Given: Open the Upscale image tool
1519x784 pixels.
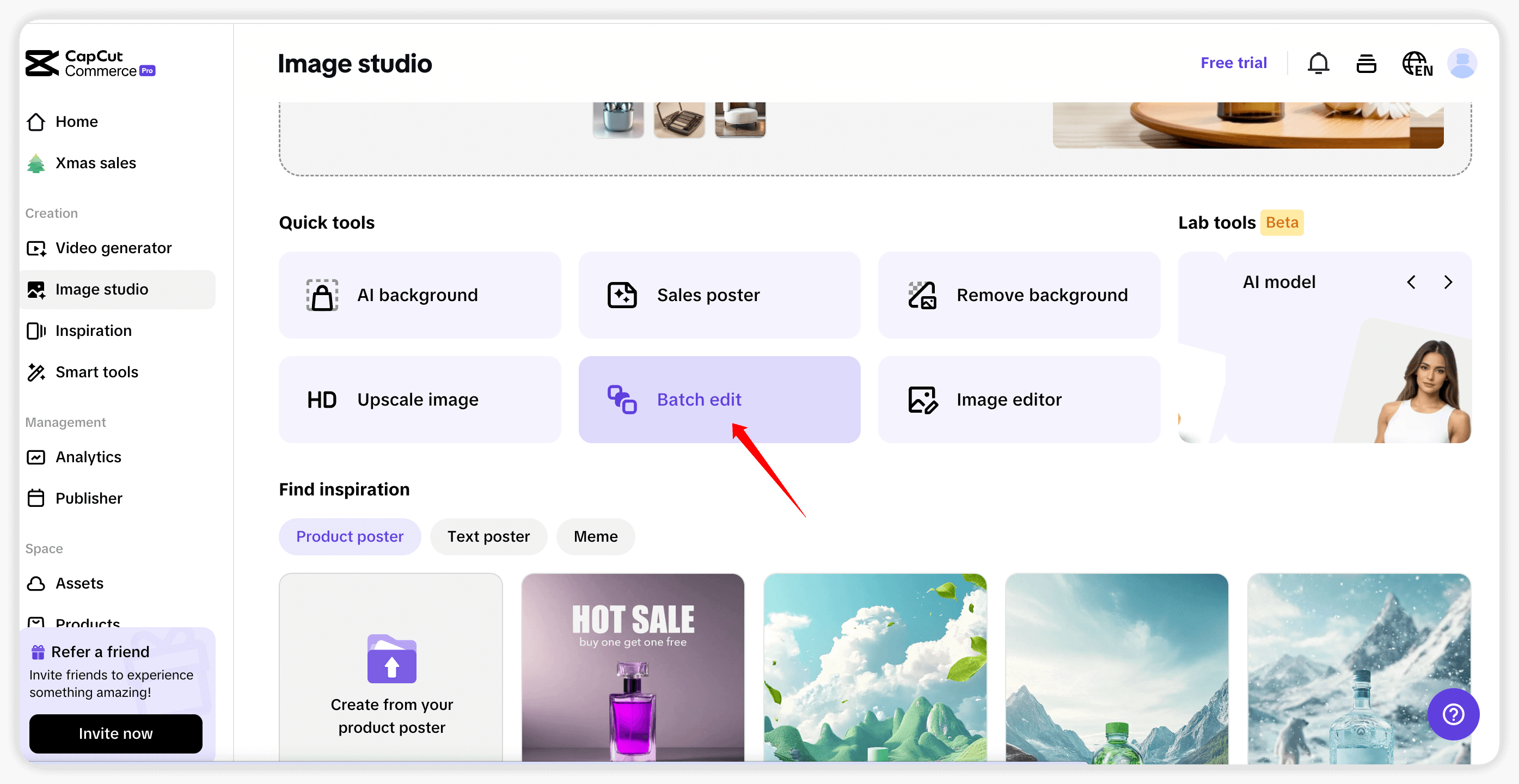Looking at the screenshot, I should pos(420,399).
